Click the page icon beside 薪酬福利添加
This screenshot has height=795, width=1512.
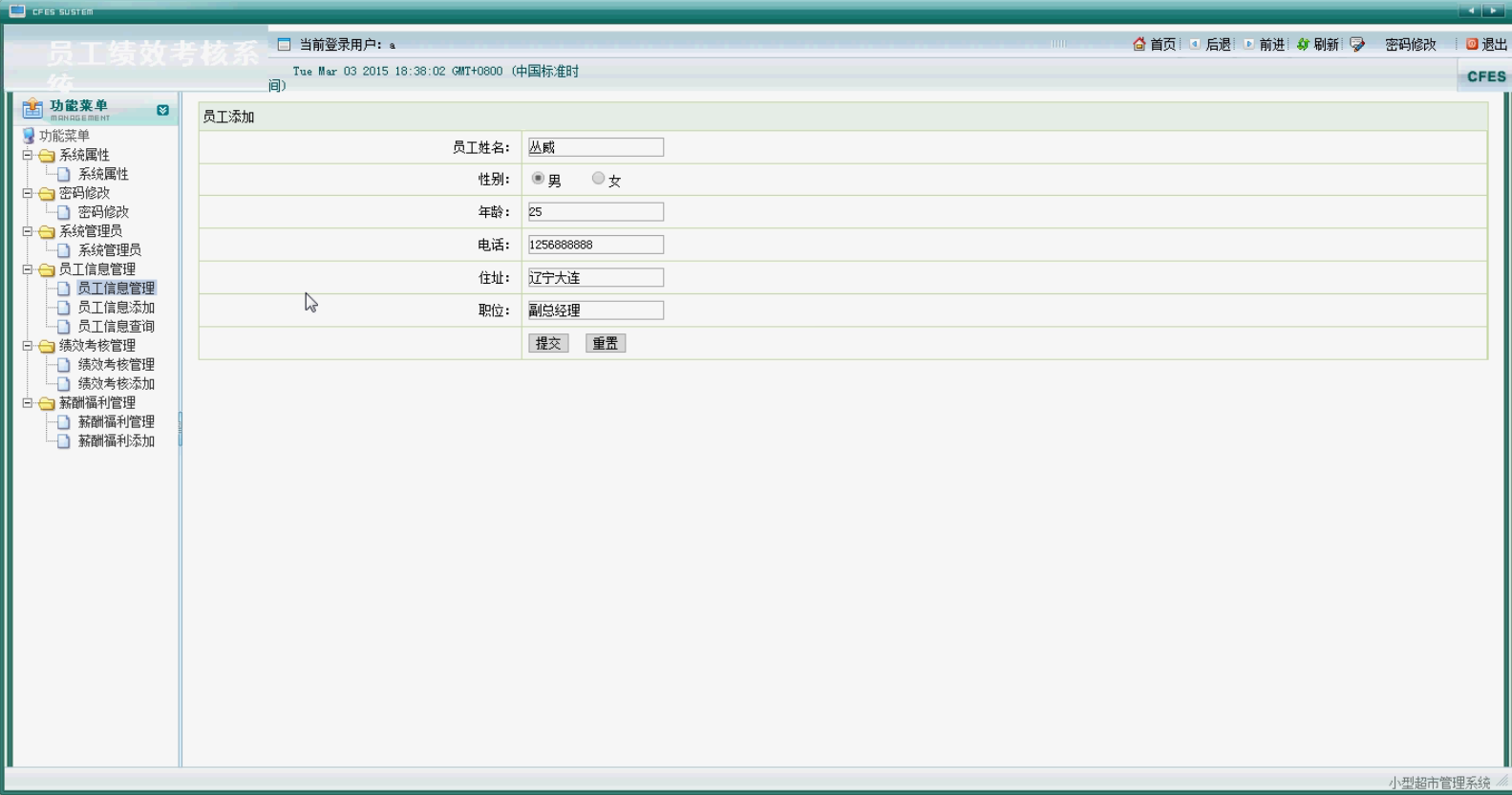[x=64, y=441]
